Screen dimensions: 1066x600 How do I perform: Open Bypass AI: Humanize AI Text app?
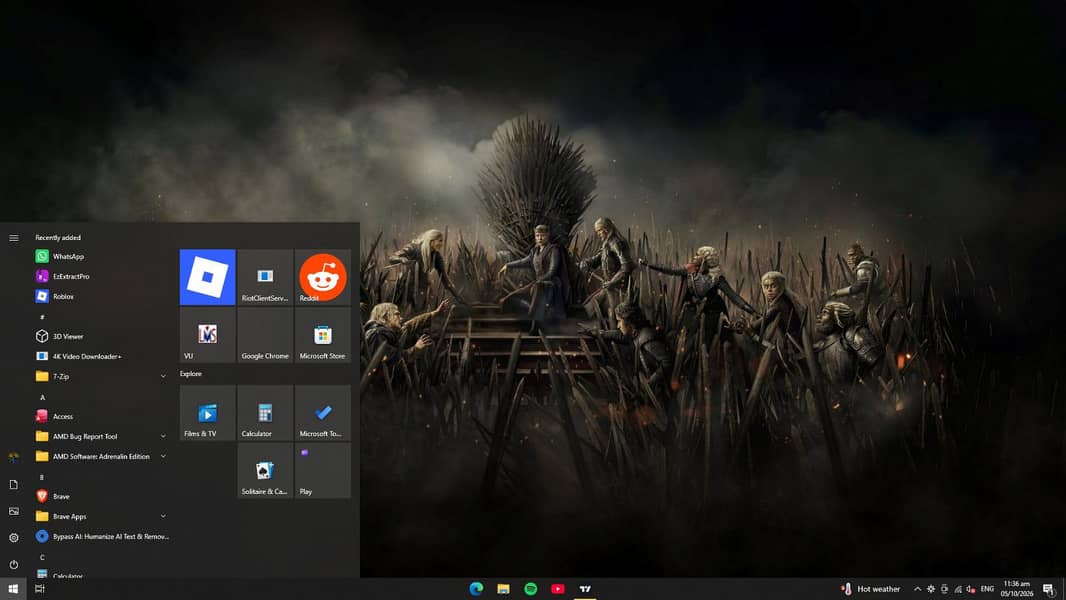click(102, 536)
